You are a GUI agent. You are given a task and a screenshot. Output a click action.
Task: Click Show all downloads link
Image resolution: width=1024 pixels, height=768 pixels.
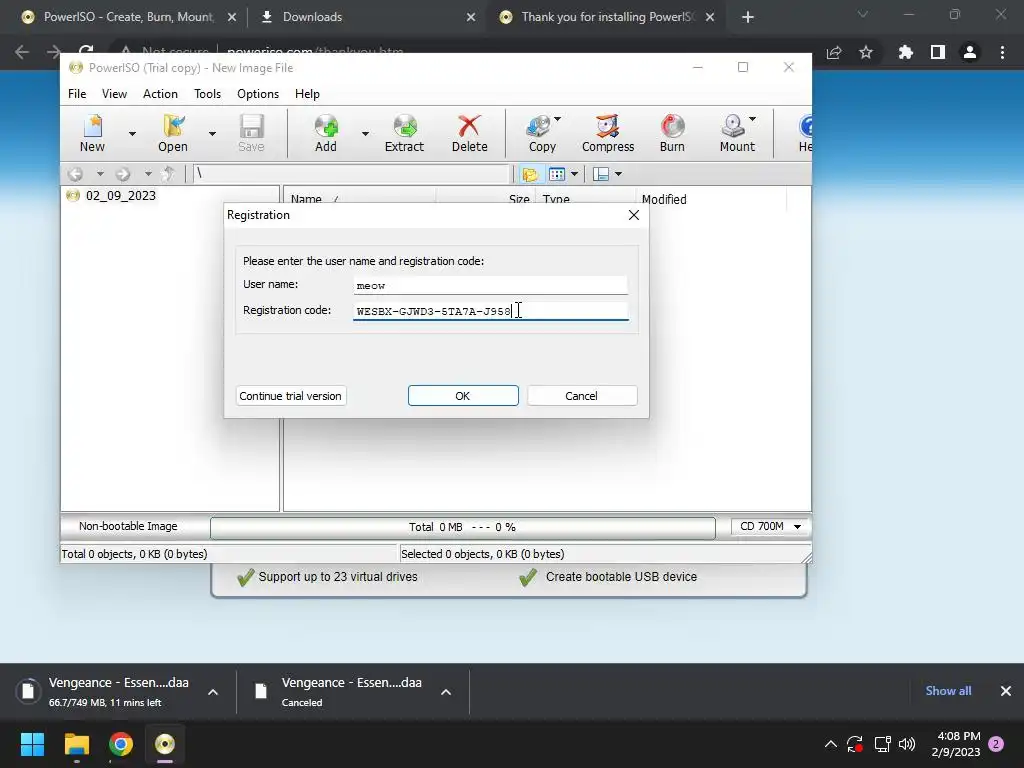tap(948, 691)
